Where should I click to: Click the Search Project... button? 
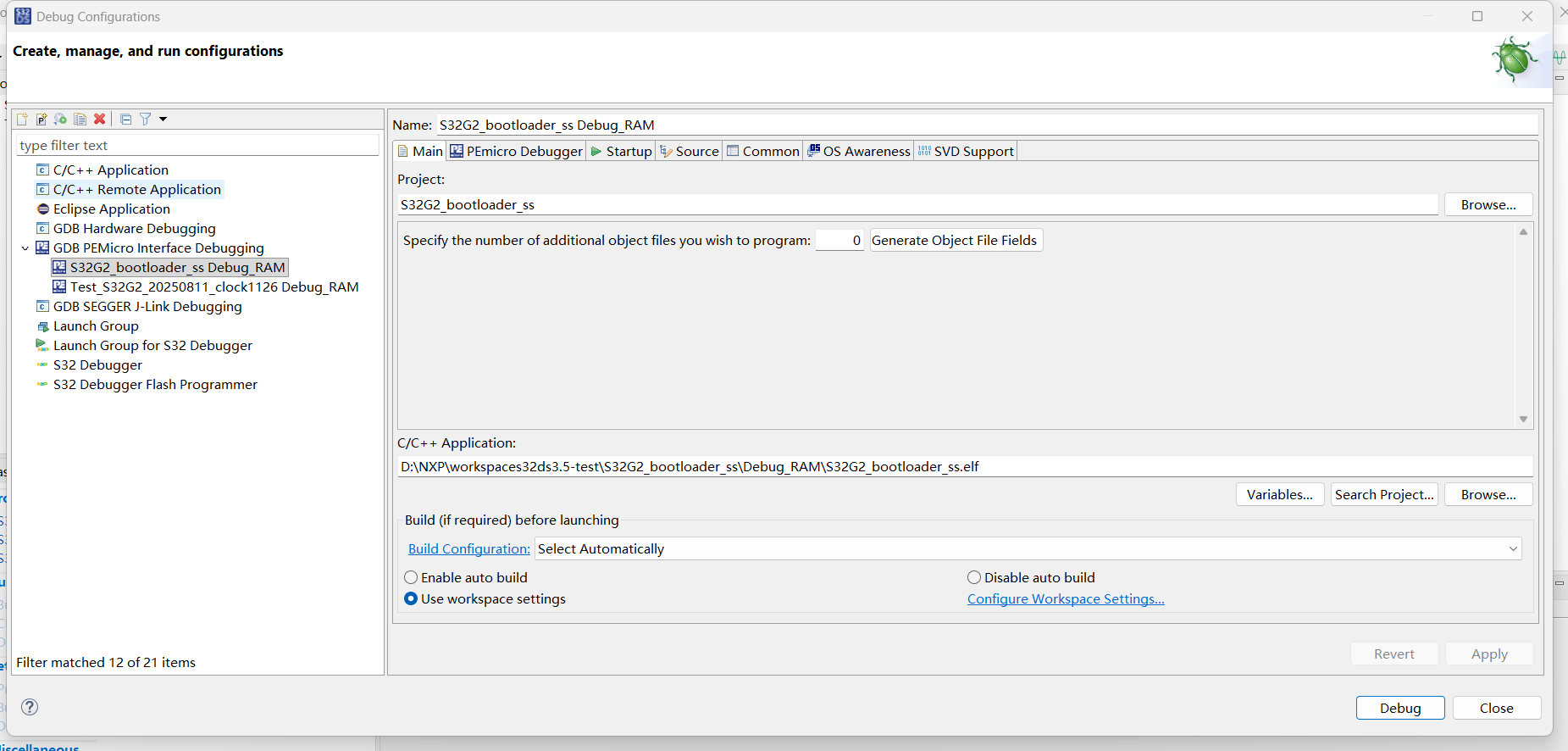[1384, 495]
